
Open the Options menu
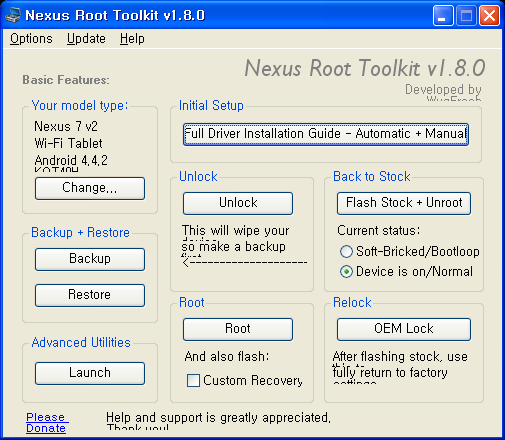31,39
